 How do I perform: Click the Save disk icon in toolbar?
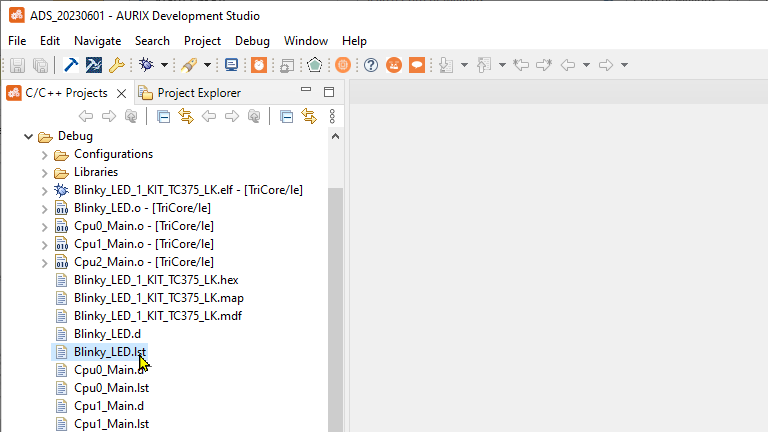click(x=17, y=65)
